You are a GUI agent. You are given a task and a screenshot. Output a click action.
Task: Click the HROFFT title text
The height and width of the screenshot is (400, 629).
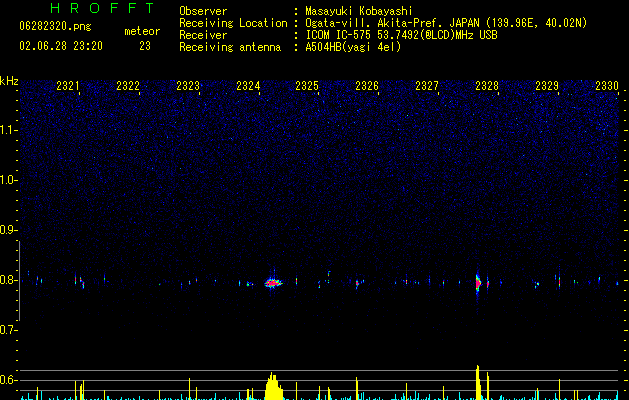pyautogui.click(x=103, y=8)
